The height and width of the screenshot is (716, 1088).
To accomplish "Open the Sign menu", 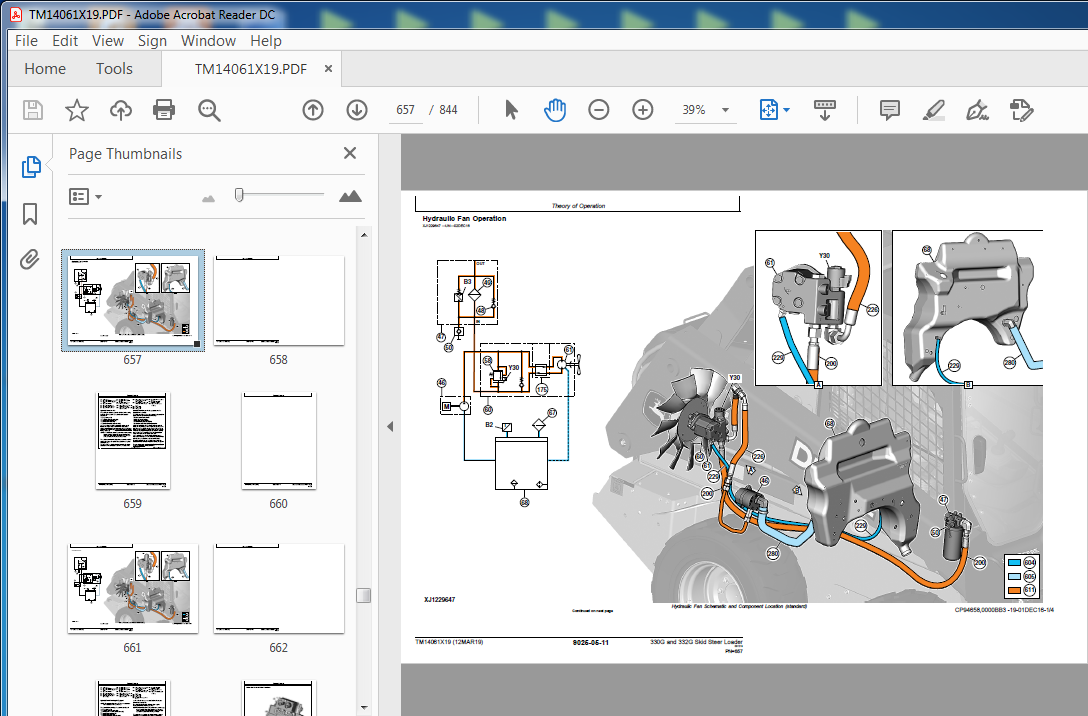I will [x=152, y=41].
